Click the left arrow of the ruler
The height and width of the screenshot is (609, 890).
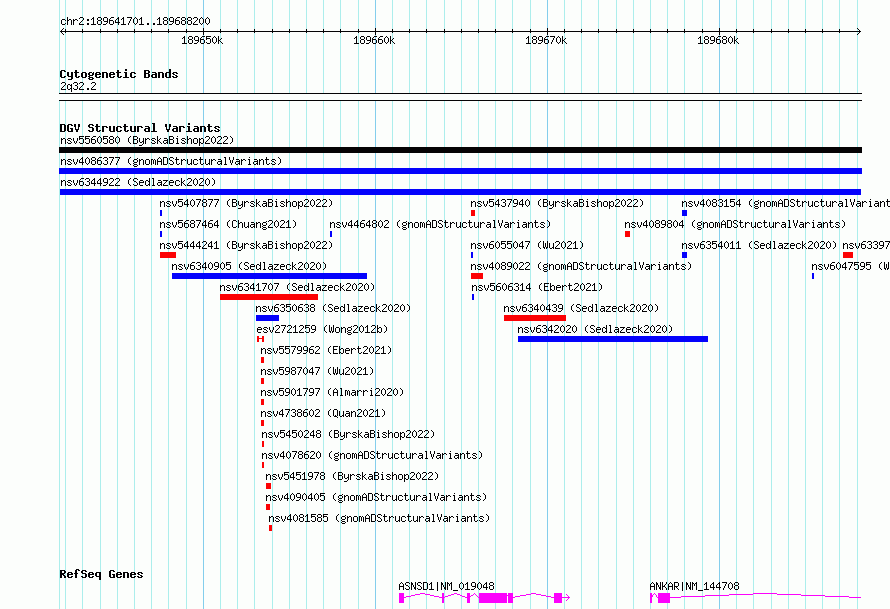pyautogui.click(x=62, y=31)
